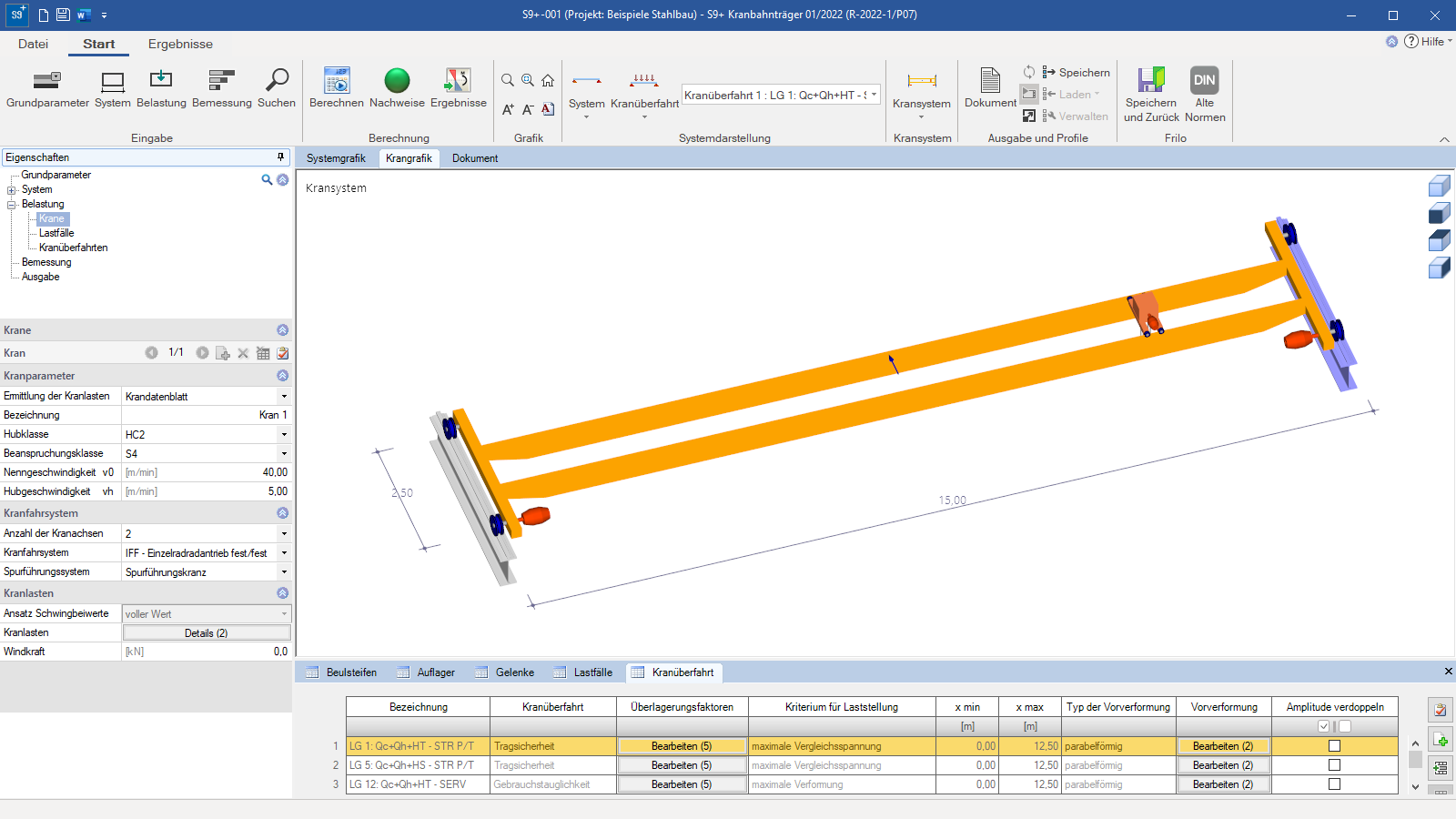Click the Kranlasten Details (2) button
This screenshot has width=1456, height=819.
[x=207, y=633]
